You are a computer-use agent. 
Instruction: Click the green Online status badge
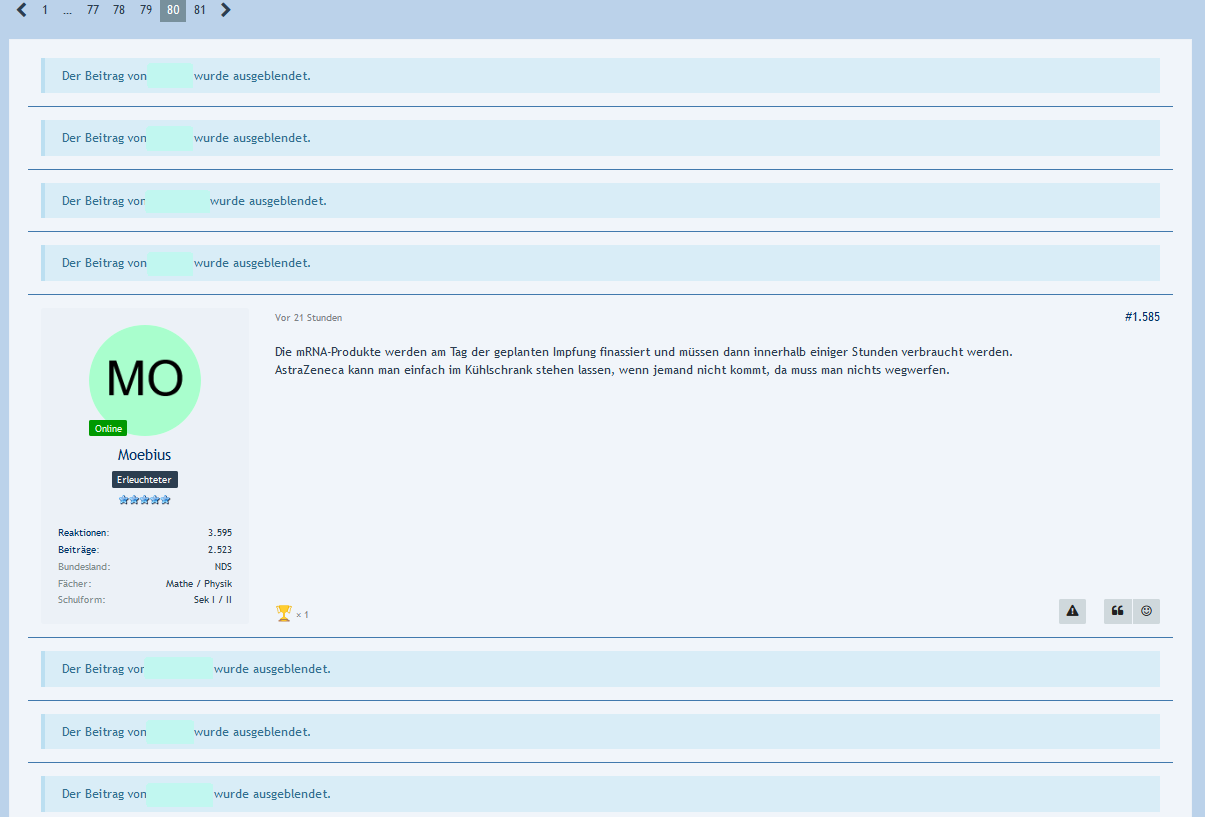click(x=108, y=428)
